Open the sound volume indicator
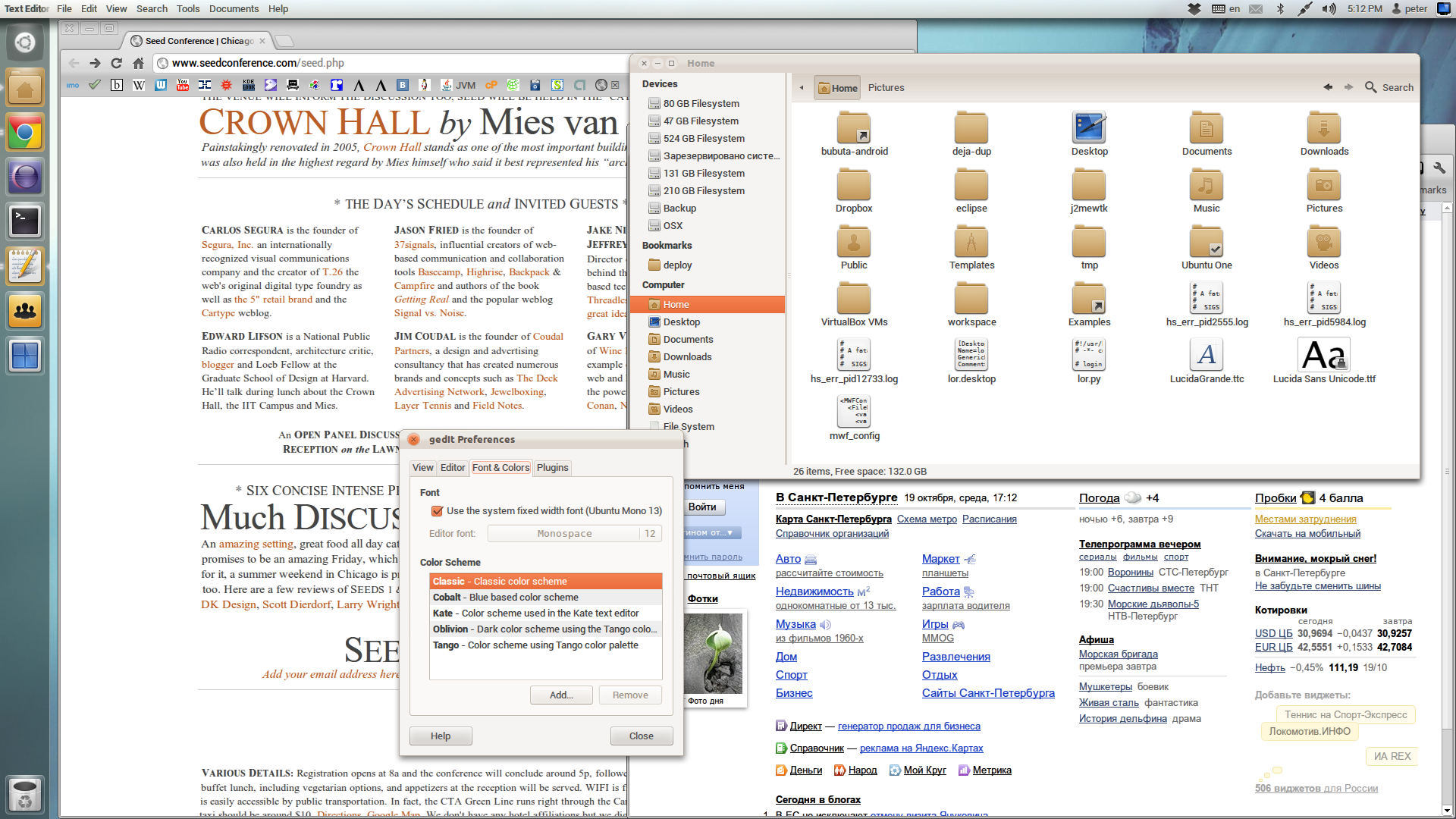This screenshot has width=1456, height=819. 1329,9
